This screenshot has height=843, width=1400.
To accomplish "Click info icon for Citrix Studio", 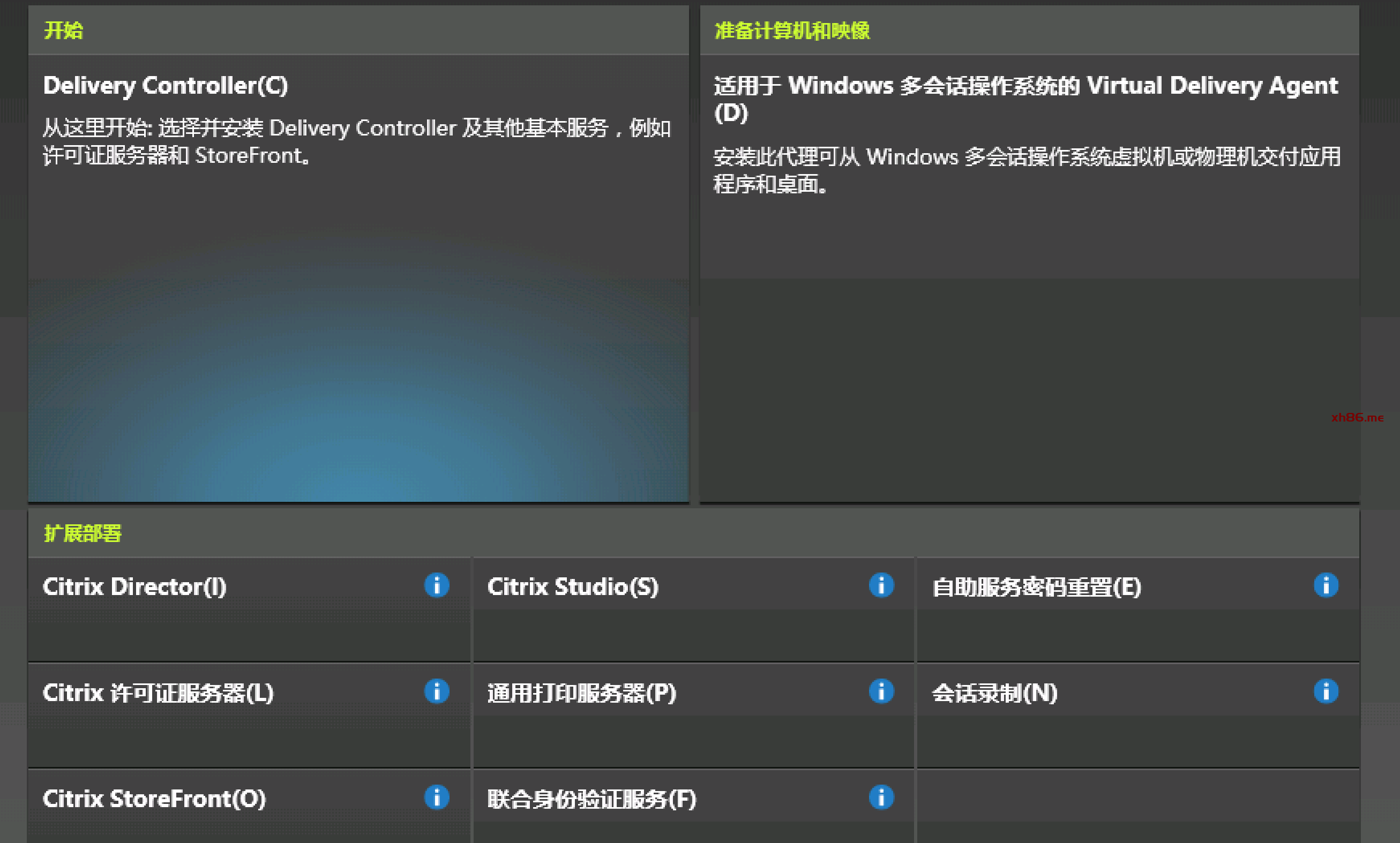I will [881, 585].
